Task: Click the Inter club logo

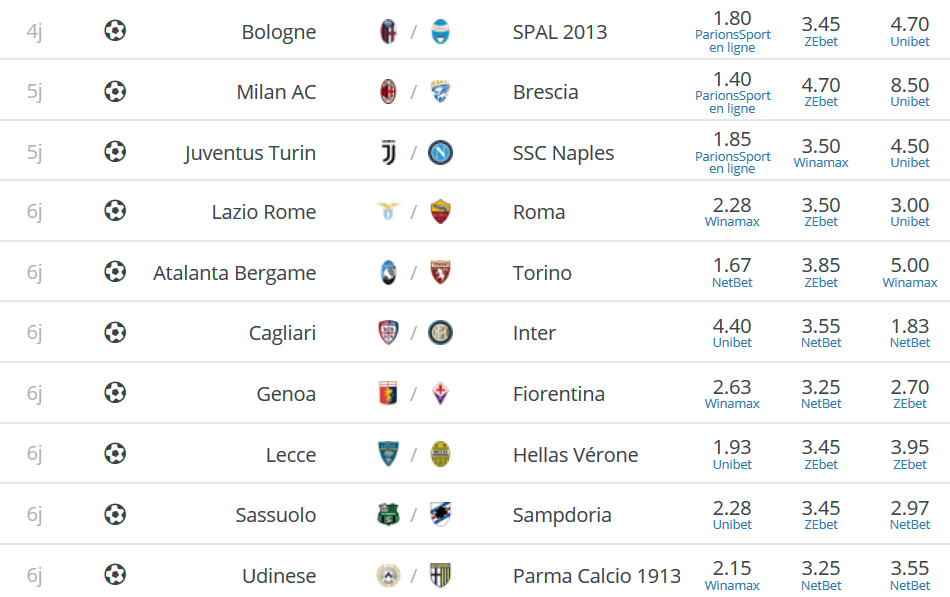Action: [x=440, y=333]
